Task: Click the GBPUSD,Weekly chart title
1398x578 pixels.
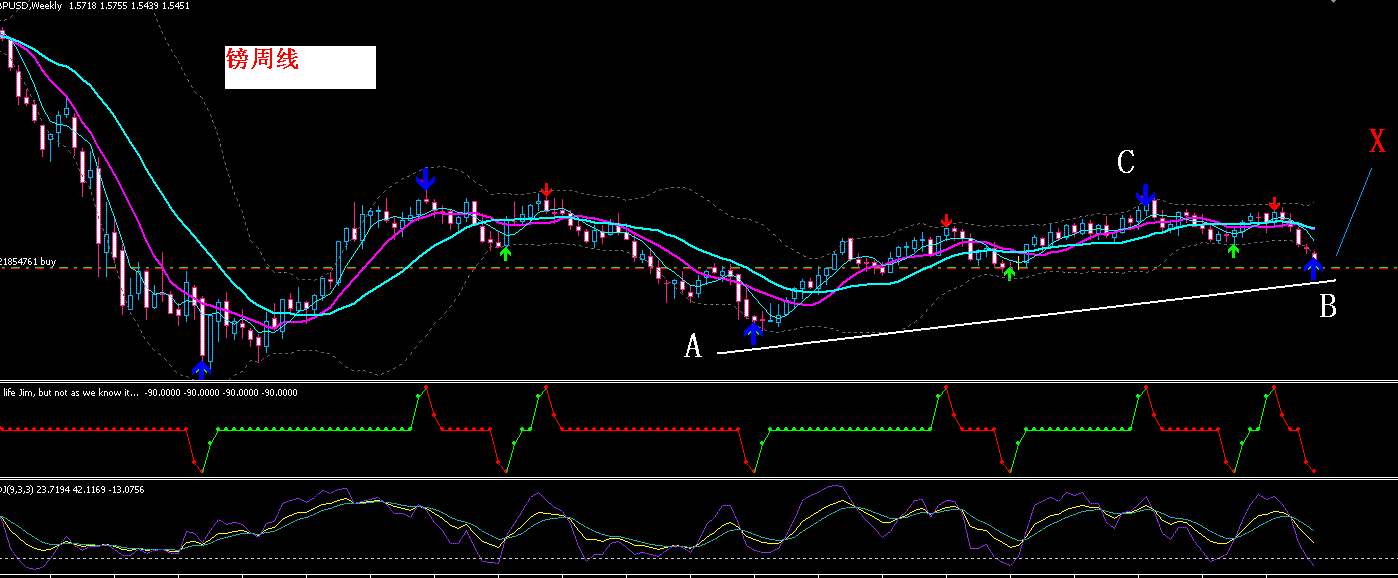Action: (29, 6)
